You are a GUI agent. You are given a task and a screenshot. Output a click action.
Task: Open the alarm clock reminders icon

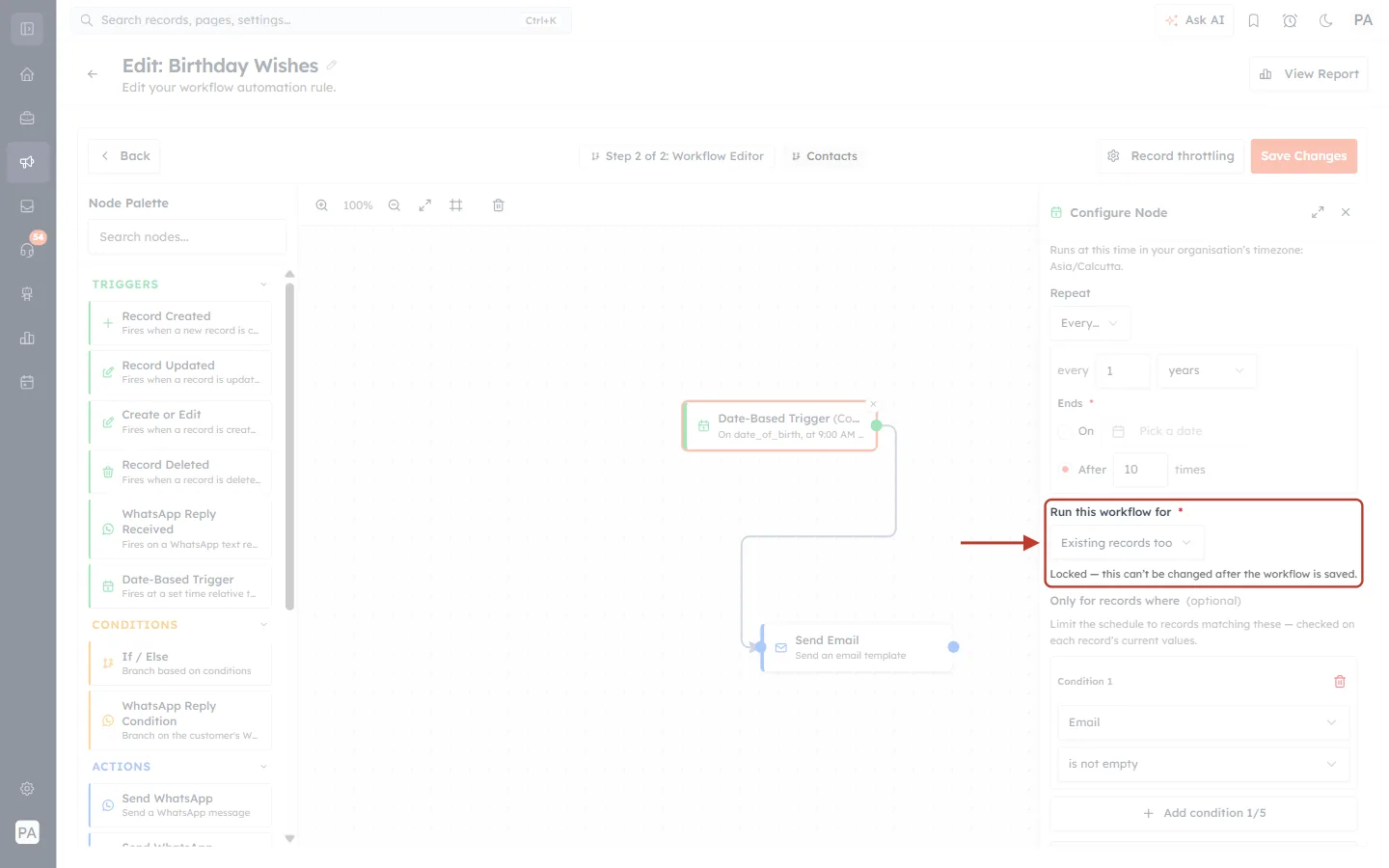tap(1290, 20)
